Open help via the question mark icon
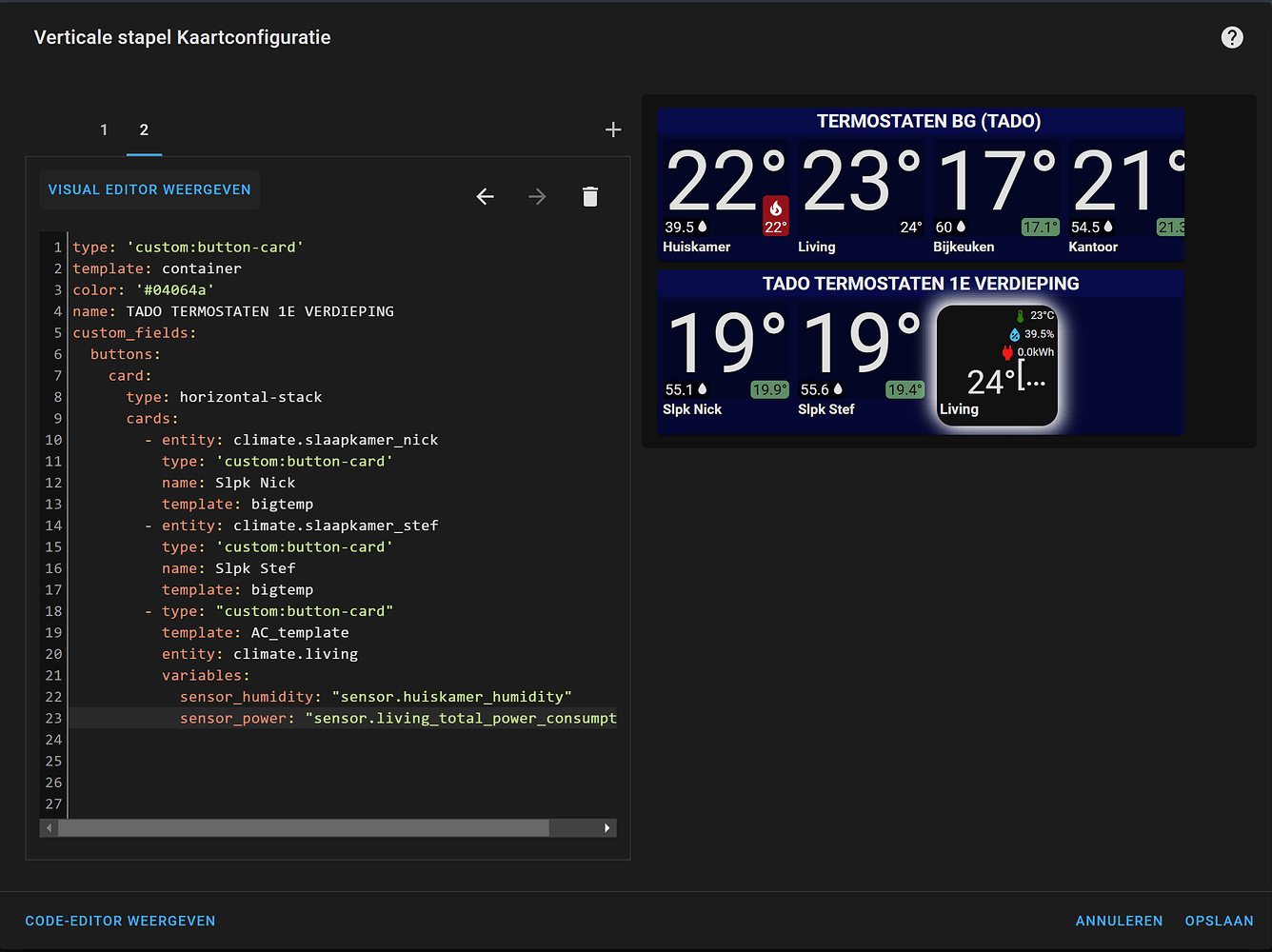Screen dimensions: 1272x952 point(1232,37)
